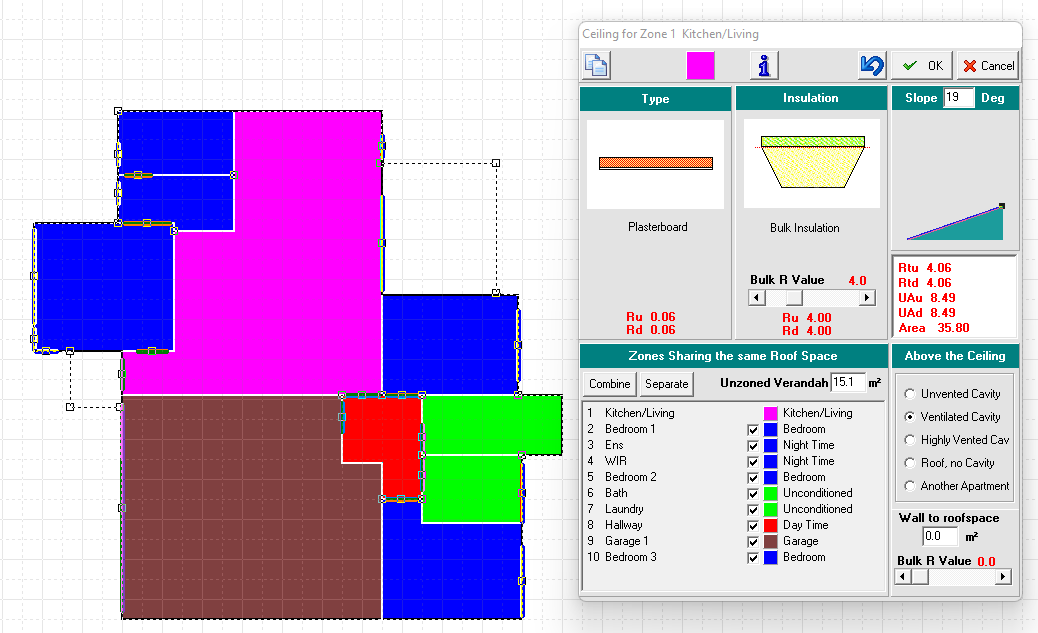Click the Combine zones button
The width and height of the screenshot is (1038, 633).
pyautogui.click(x=609, y=384)
